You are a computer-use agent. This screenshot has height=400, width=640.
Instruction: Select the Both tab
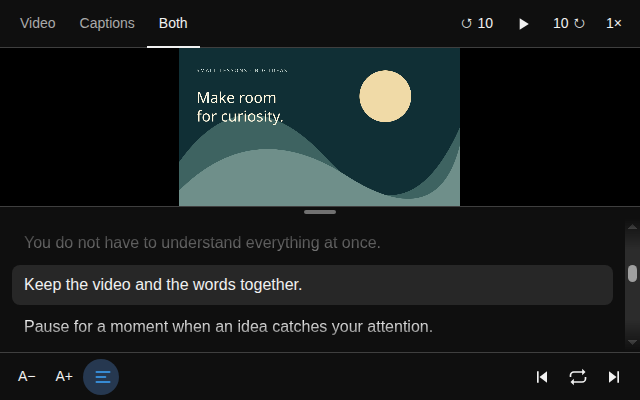pos(173,23)
